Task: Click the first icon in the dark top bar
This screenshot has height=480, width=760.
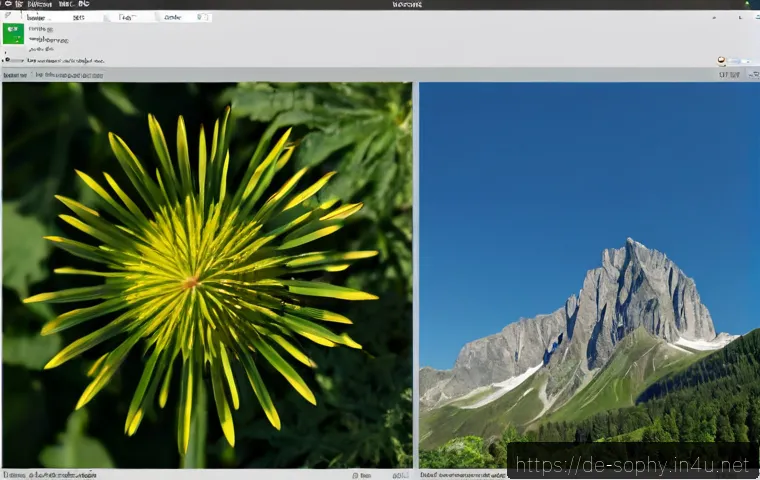Action: 8,4
